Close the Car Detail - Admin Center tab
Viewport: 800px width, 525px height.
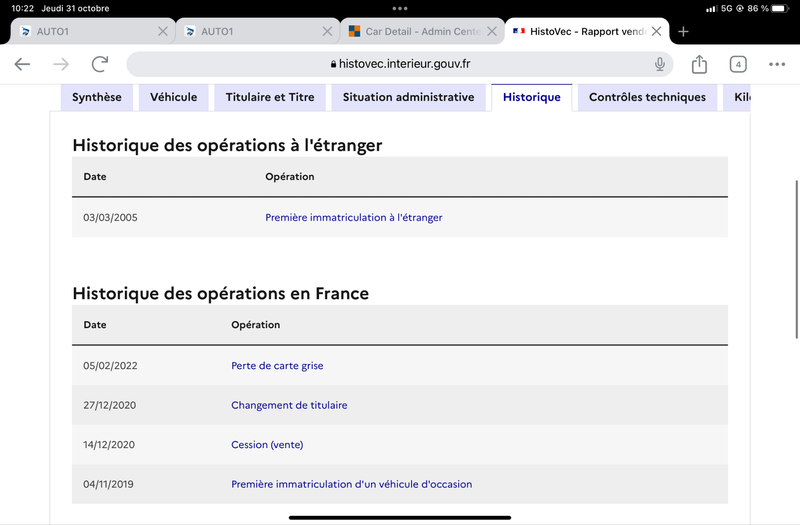(x=492, y=32)
